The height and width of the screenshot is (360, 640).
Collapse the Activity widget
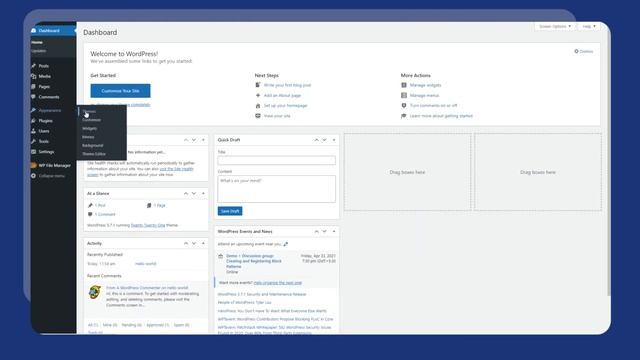coord(203,243)
